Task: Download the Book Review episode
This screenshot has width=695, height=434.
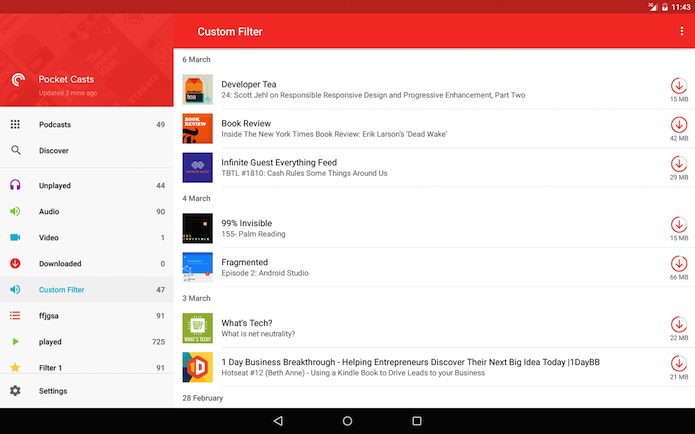Action: click(x=678, y=125)
